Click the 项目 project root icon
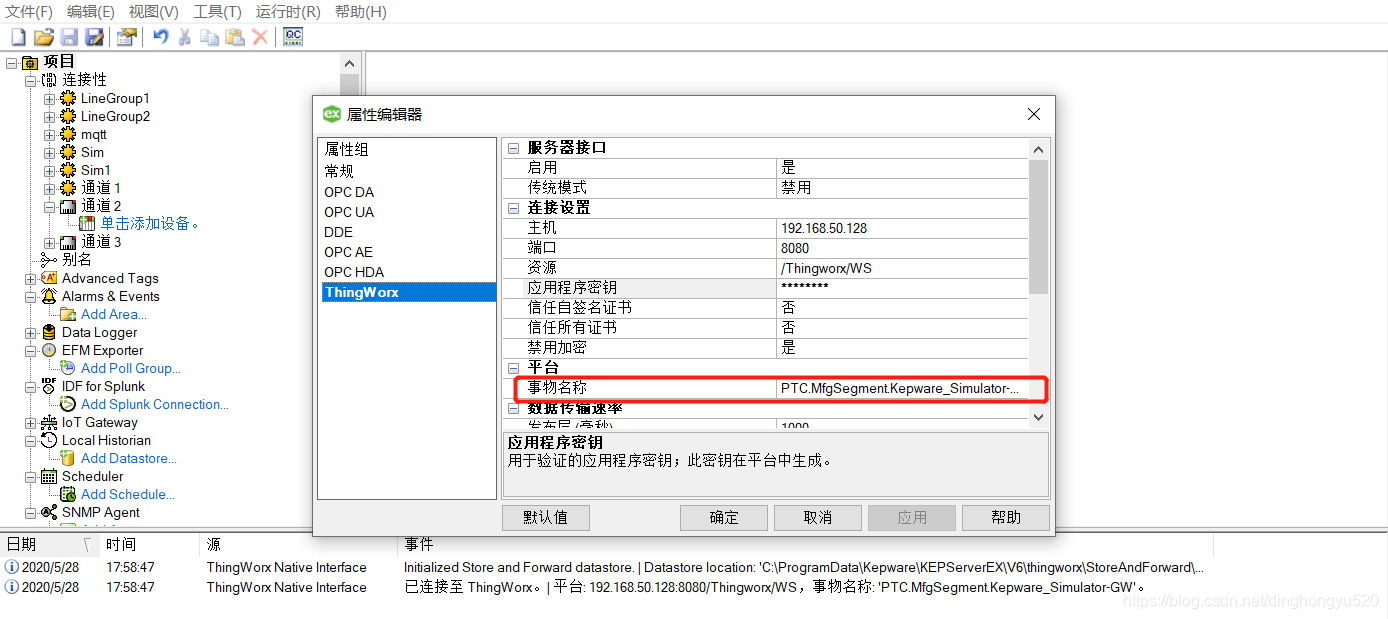The width and height of the screenshot is (1388, 619). coord(30,62)
